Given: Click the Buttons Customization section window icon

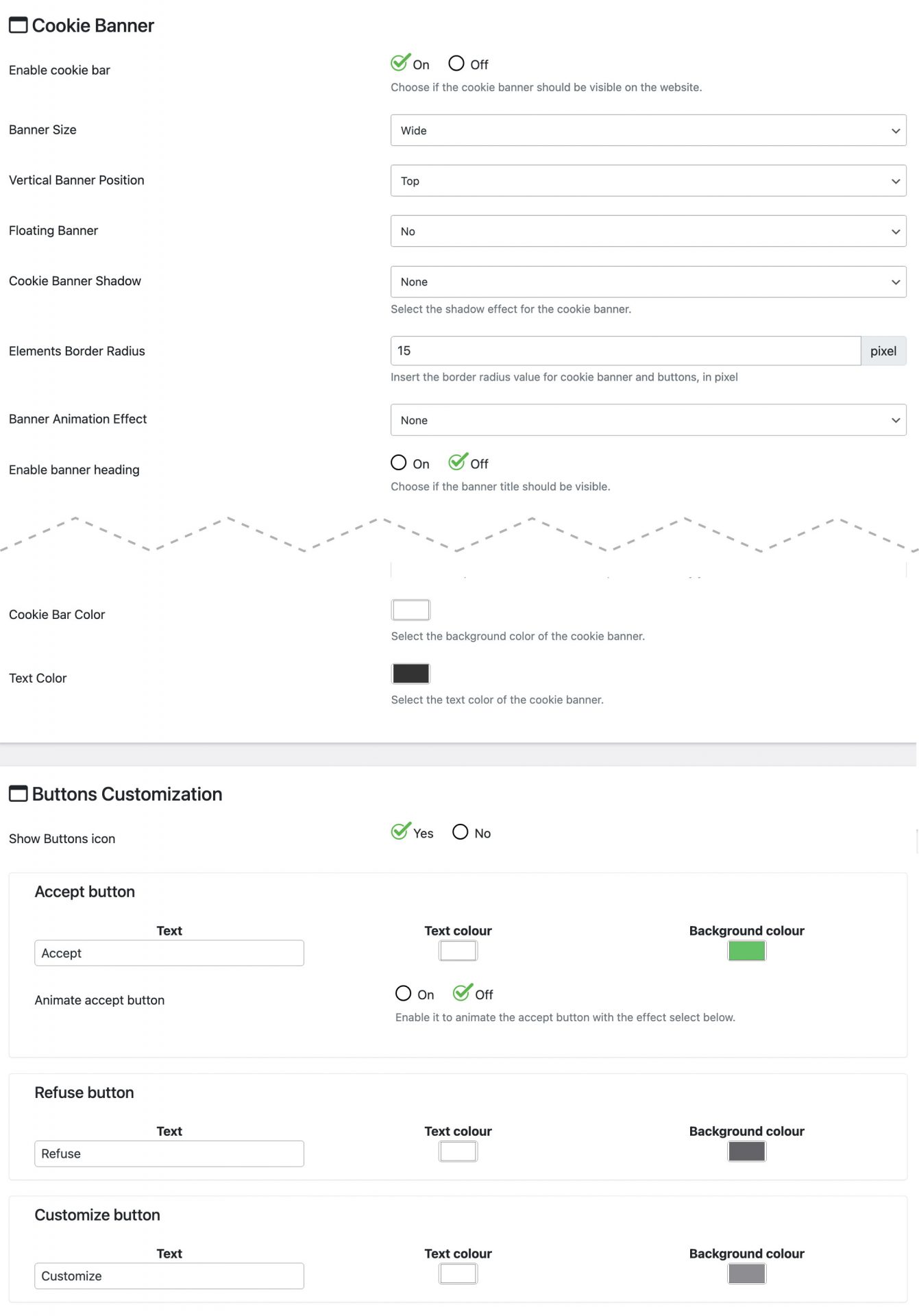Looking at the screenshot, I should pos(18,794).
